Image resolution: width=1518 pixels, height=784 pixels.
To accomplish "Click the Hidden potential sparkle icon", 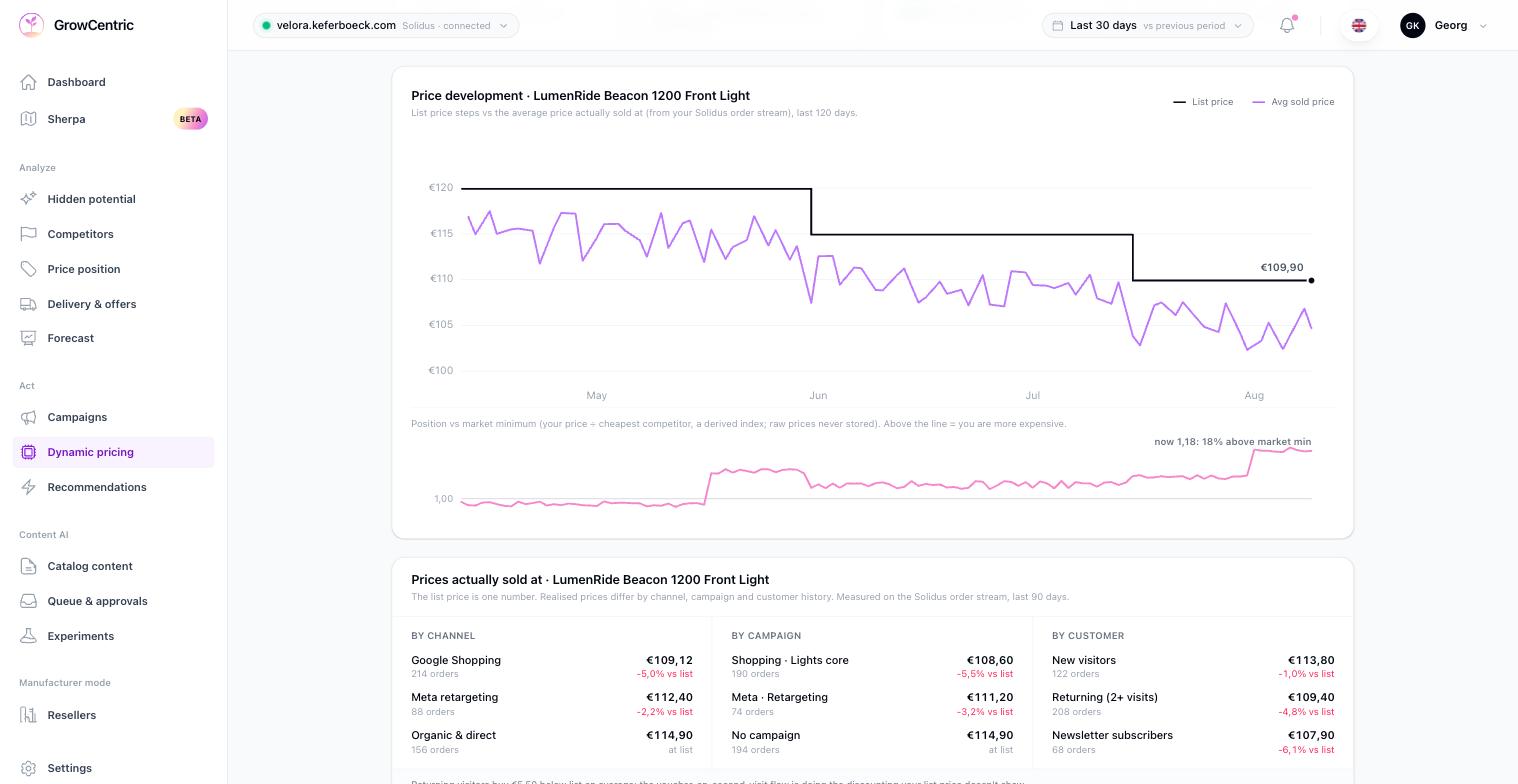I will pyautogui.click(x=28, y=199).
